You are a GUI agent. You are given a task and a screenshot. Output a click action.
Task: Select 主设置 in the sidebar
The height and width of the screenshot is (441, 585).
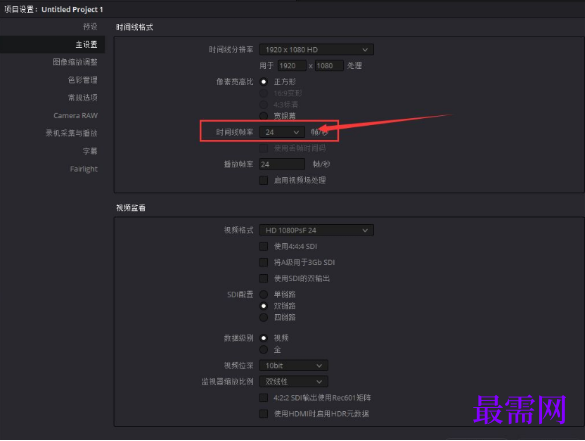click(52, 44)
